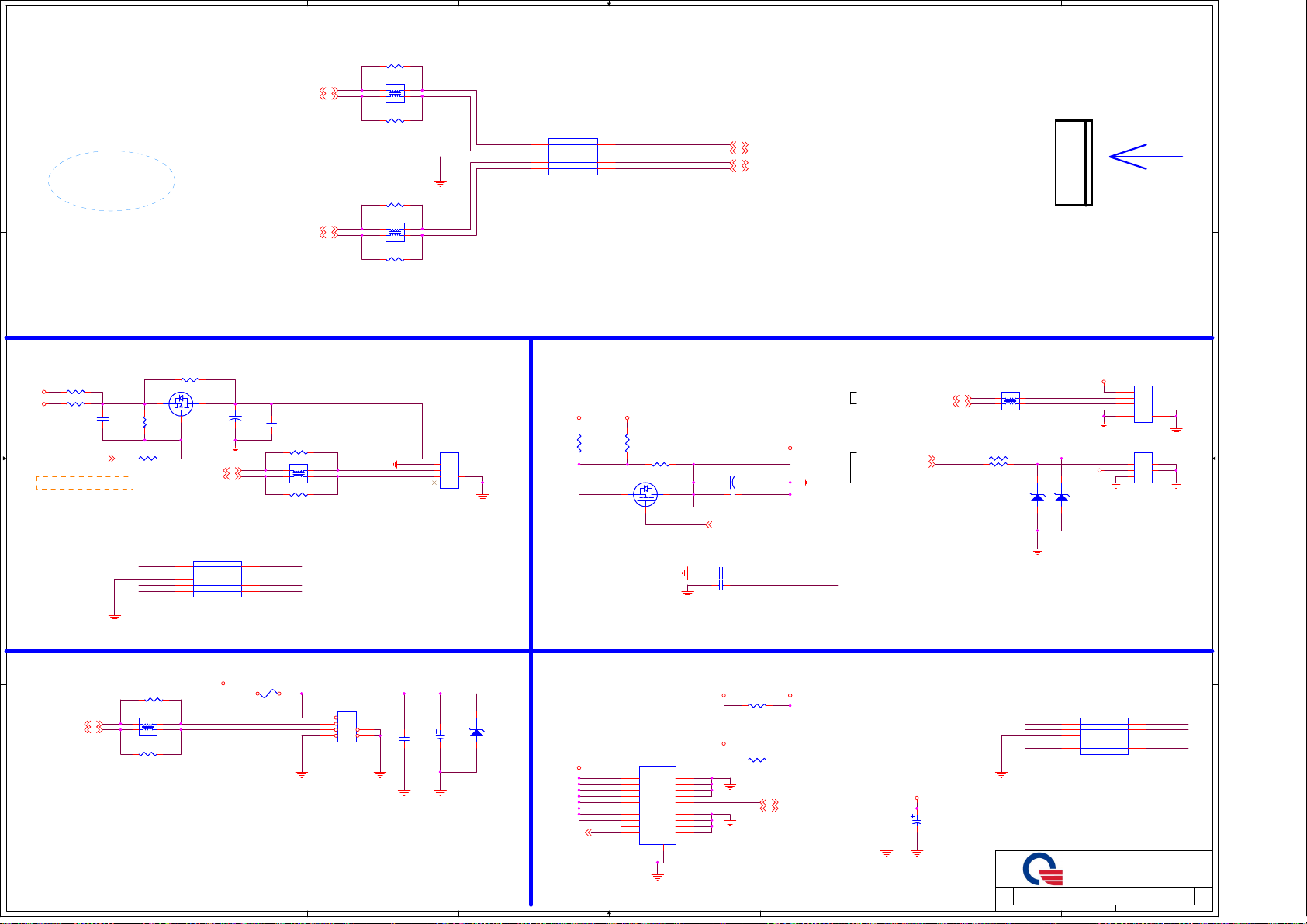The image size is (1307, 924).
Task: Select the bypass resistor above the middle-left MOSFET
Action: (190, 380)
